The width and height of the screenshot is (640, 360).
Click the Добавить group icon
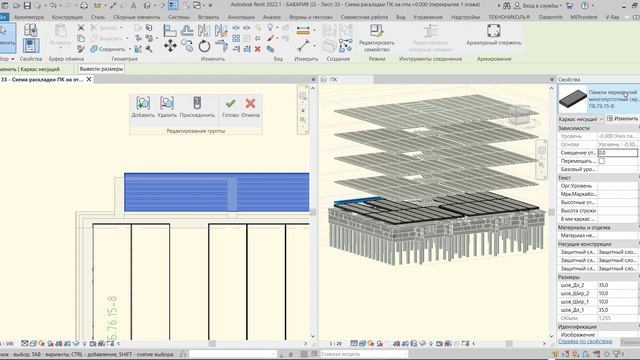(x=143, y=103)
